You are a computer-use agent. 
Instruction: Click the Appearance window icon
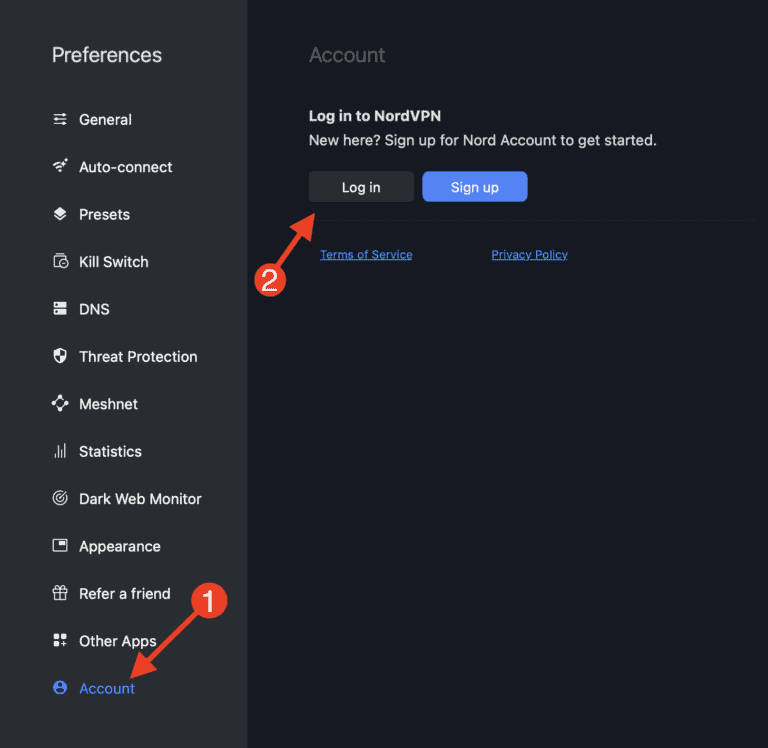(60, 546)
